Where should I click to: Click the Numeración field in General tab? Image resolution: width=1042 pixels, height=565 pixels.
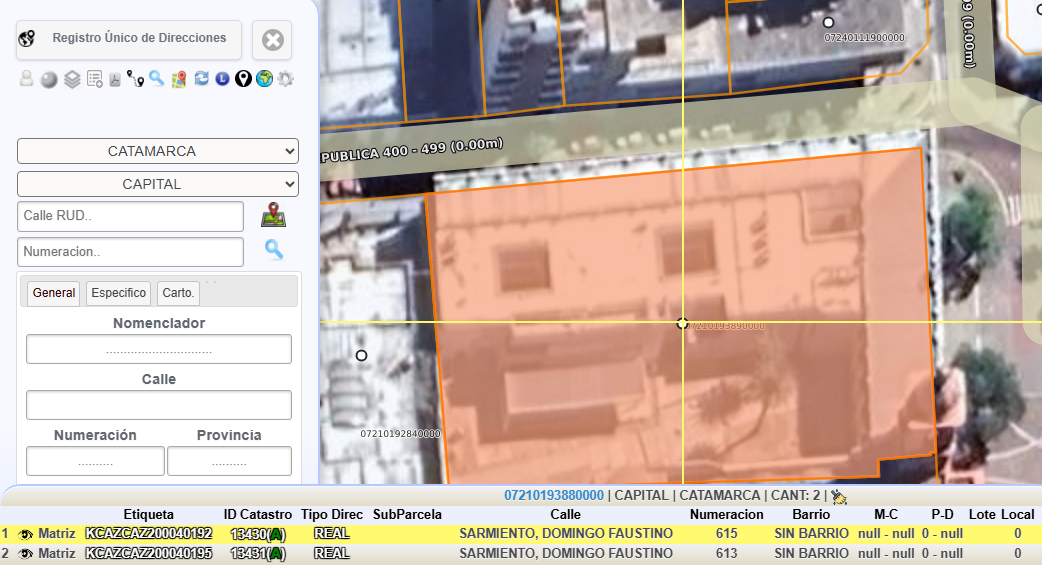[x=96, y=461]
